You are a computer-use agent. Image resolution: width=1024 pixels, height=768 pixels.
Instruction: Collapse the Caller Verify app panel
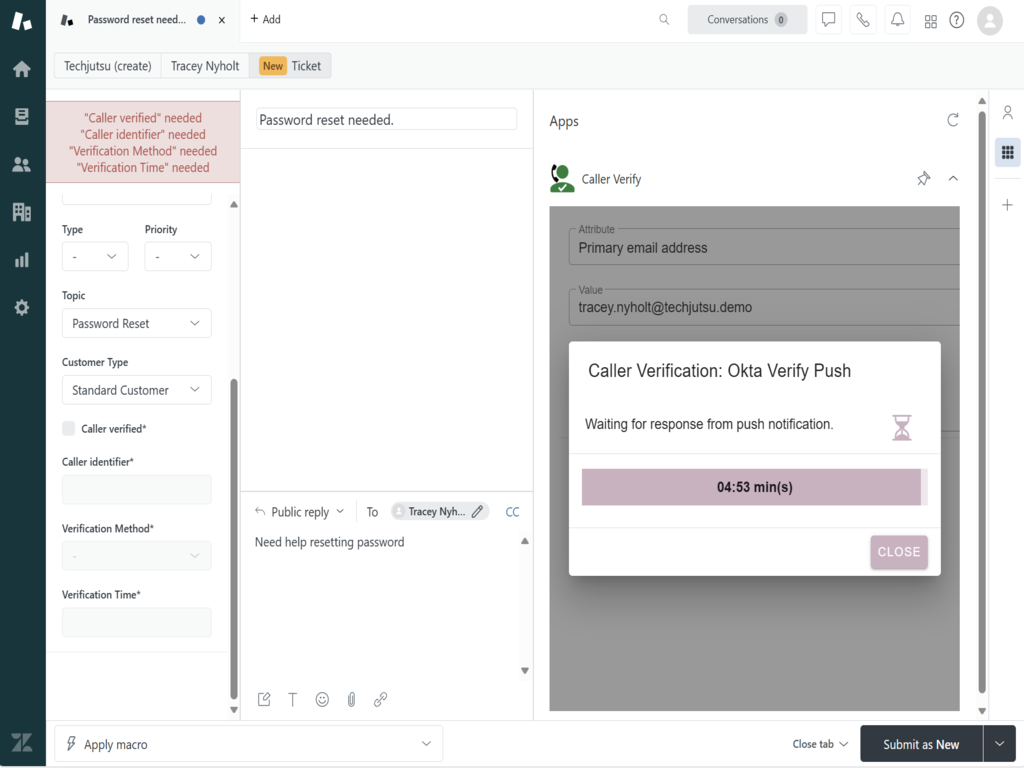[x=953, y=178]
